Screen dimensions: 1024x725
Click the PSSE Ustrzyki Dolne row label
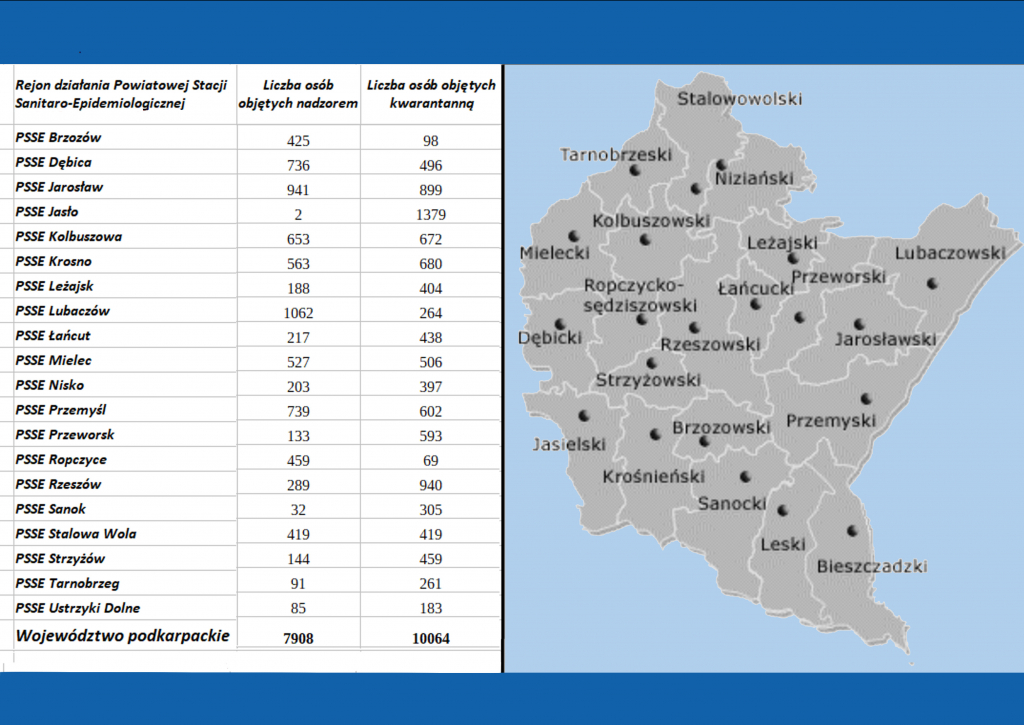pos(78,608)
